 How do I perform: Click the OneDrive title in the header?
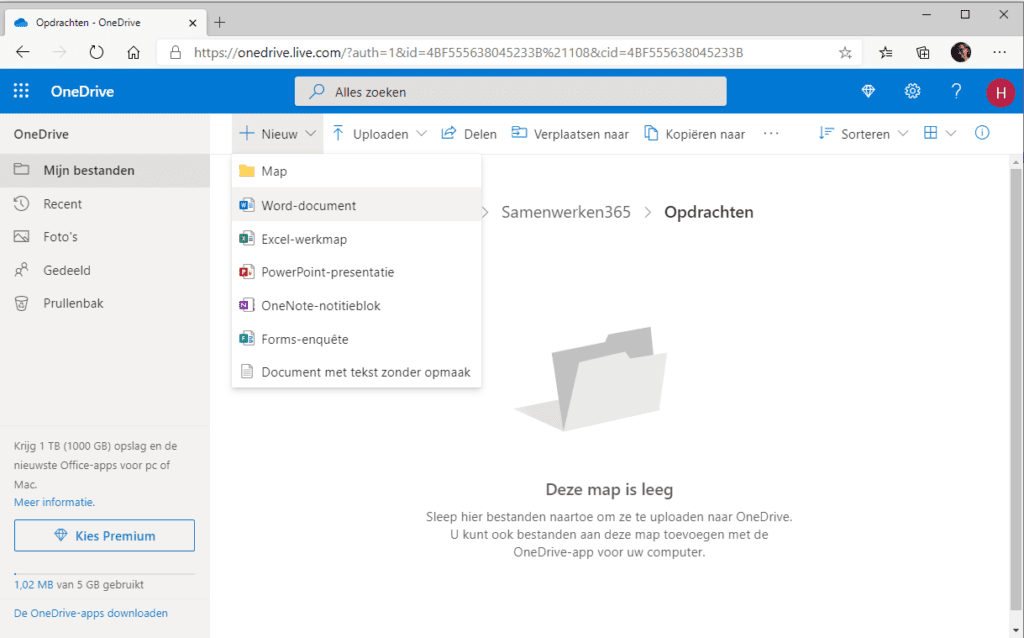click(82, 91)
